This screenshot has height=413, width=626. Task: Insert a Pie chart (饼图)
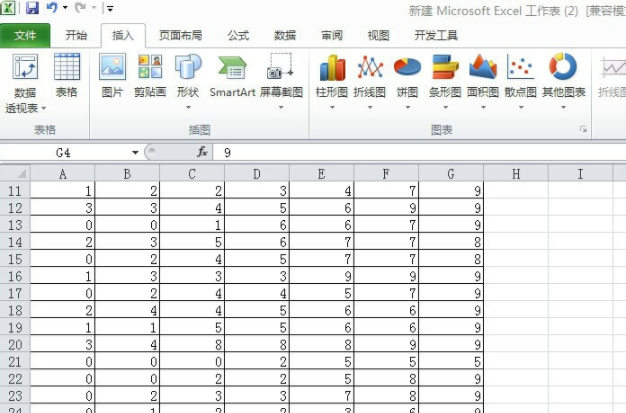pos(407,82)
